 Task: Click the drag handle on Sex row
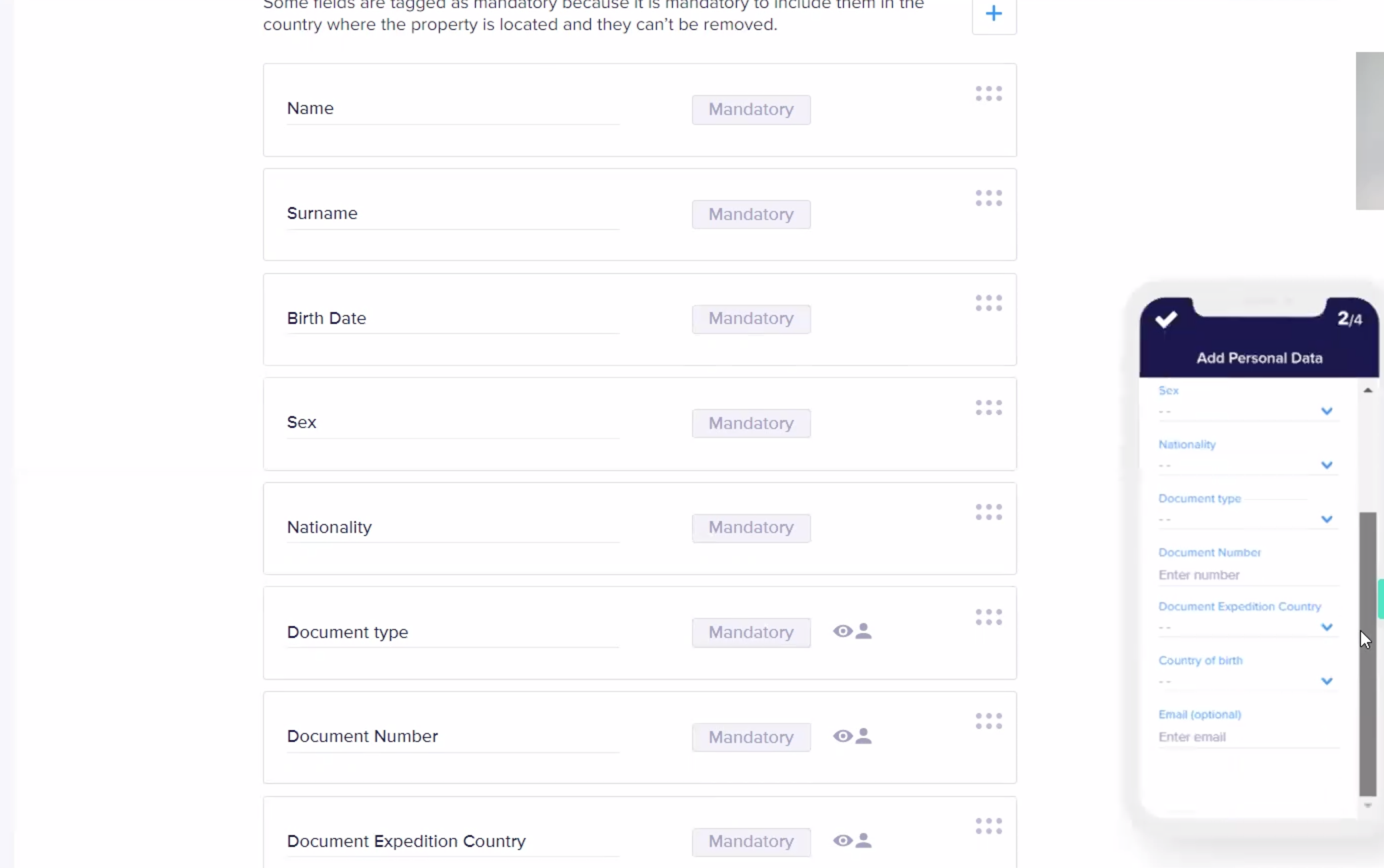989,408
